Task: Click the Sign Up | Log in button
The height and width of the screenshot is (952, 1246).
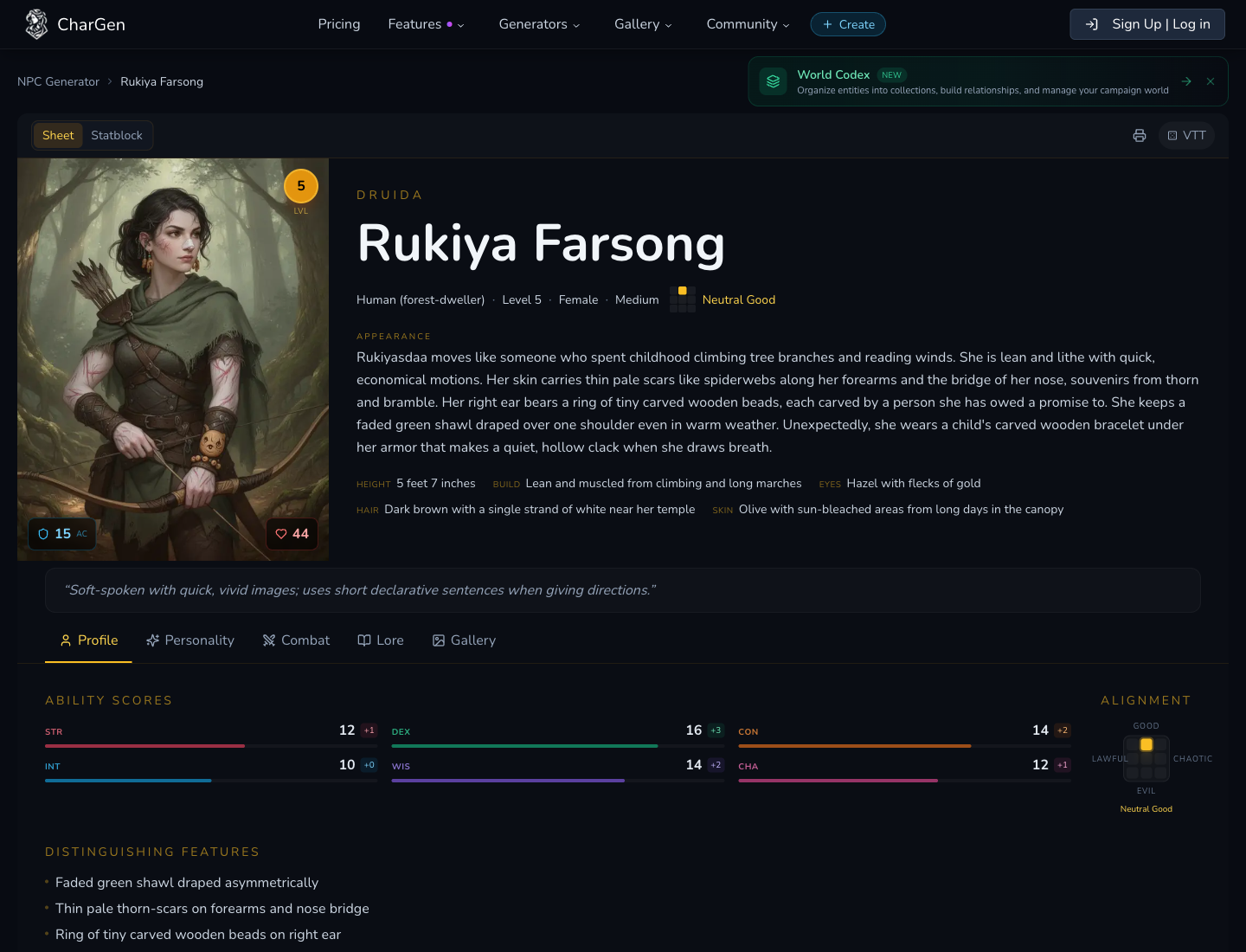Action: (1147, 24)
